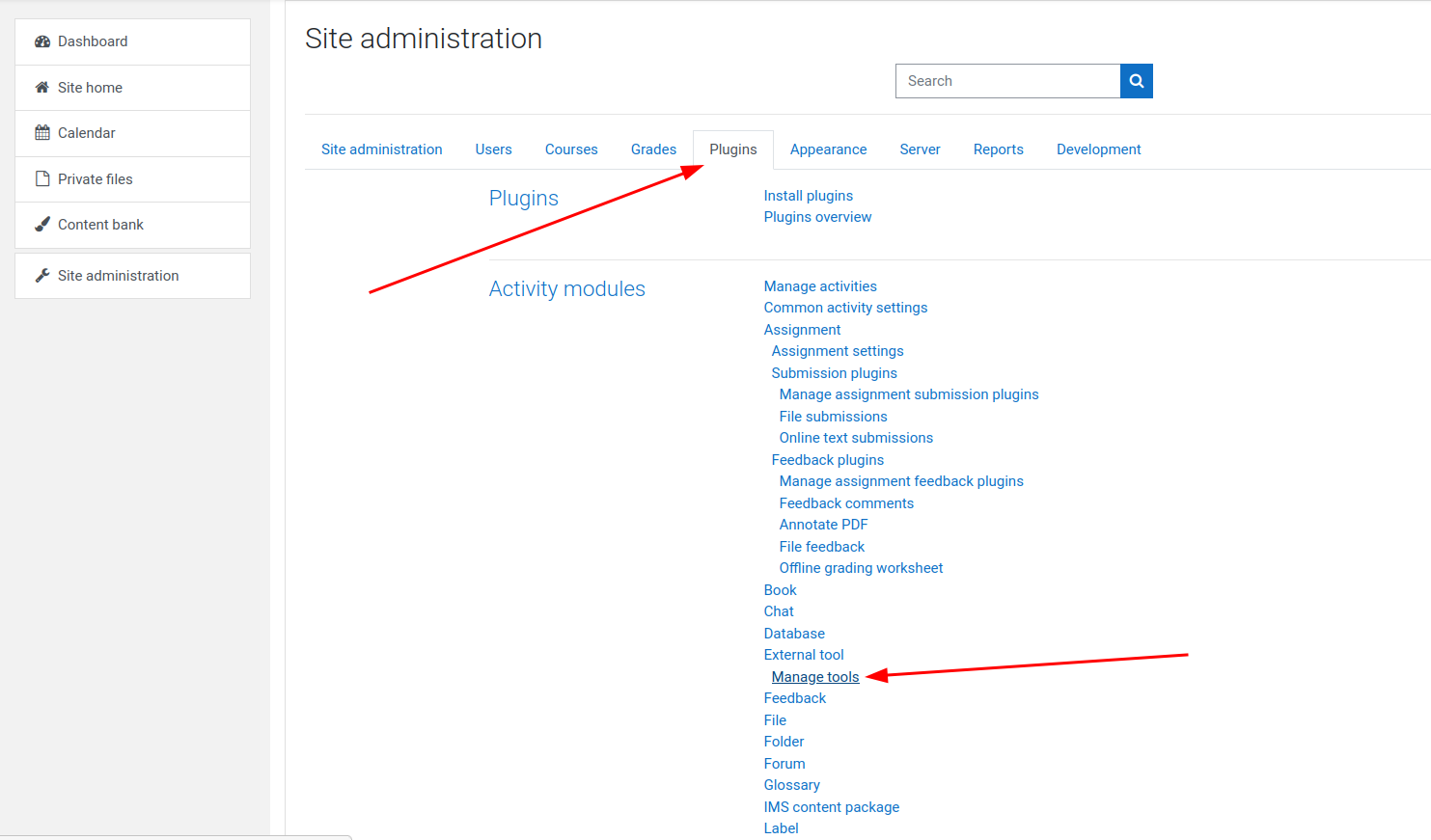Viewport: 1431px width, 840px height.
Task: Open the Server tab
Action: coord(920,149)
